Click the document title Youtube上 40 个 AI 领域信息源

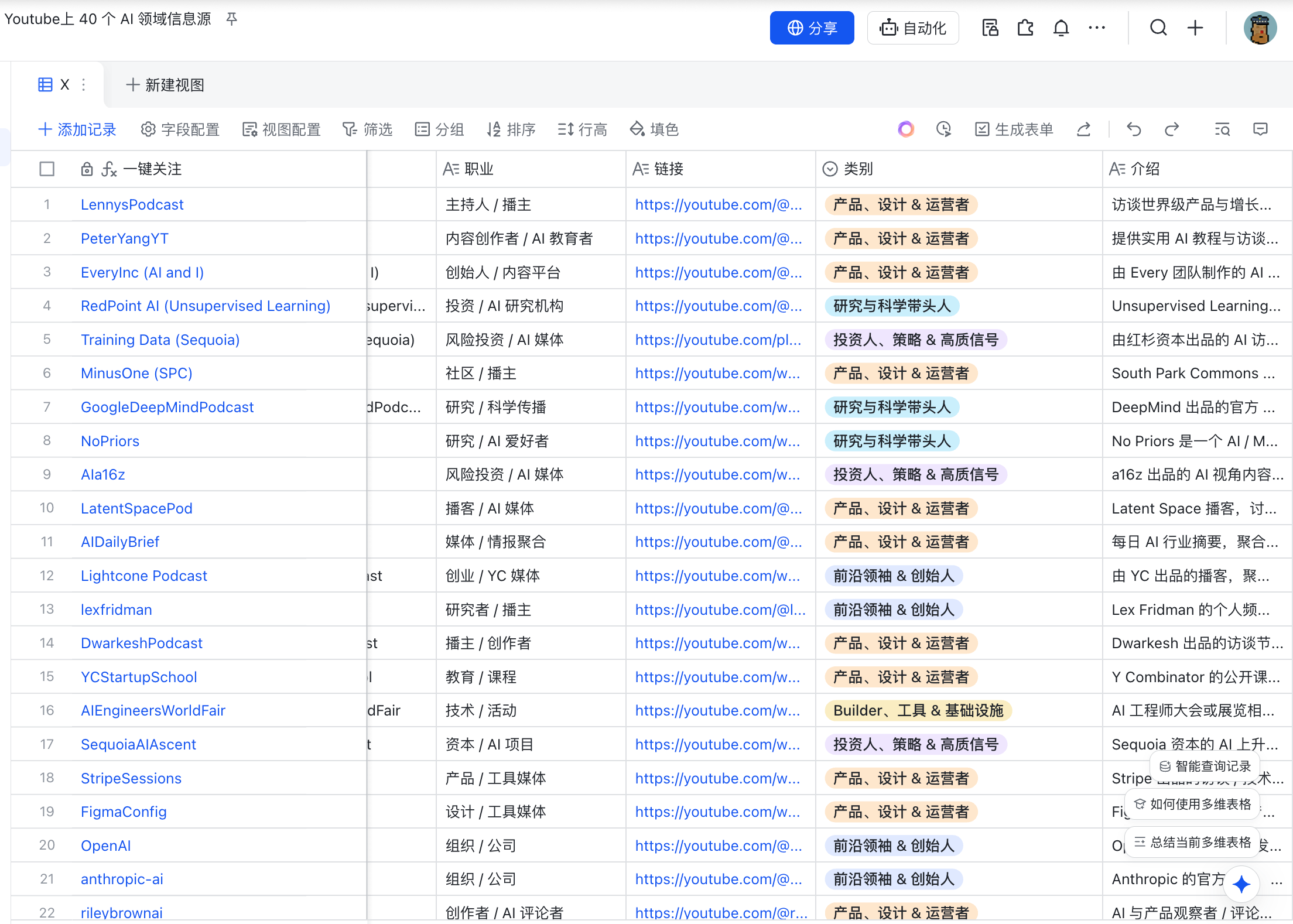tap(108, 19)
